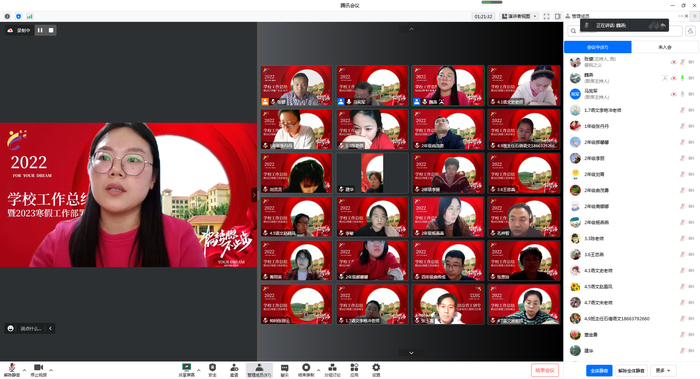Viewport: 700px width, 379px height.
Task: Switch to the 未入会 tab
Action: pos(665,47)
